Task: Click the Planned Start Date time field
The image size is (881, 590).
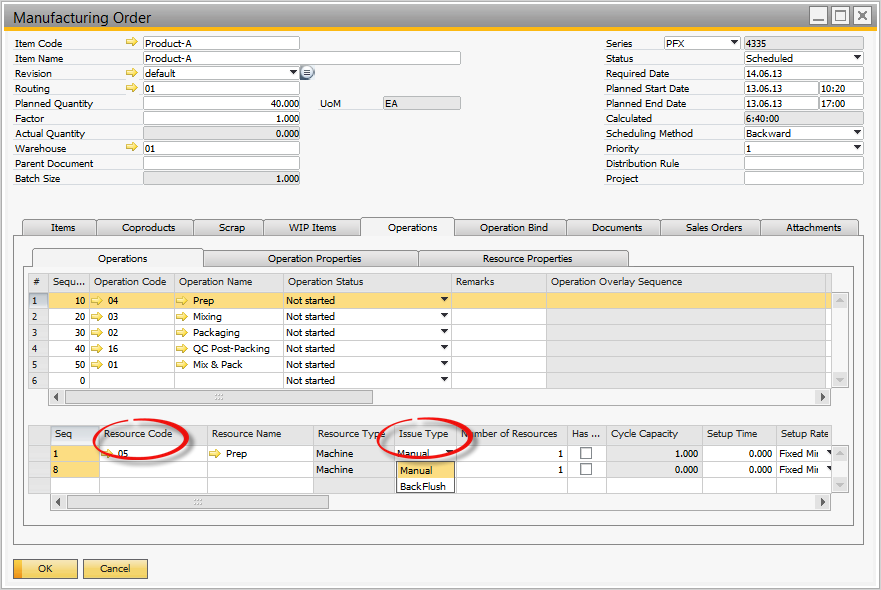Action: click(x=841, y=88)
